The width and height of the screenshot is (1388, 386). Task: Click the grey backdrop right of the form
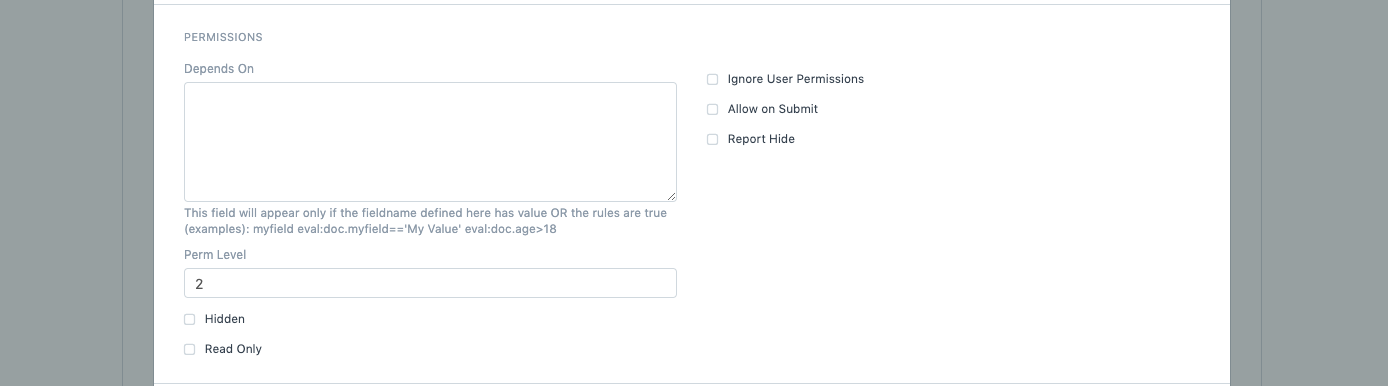click(1309, 193)
